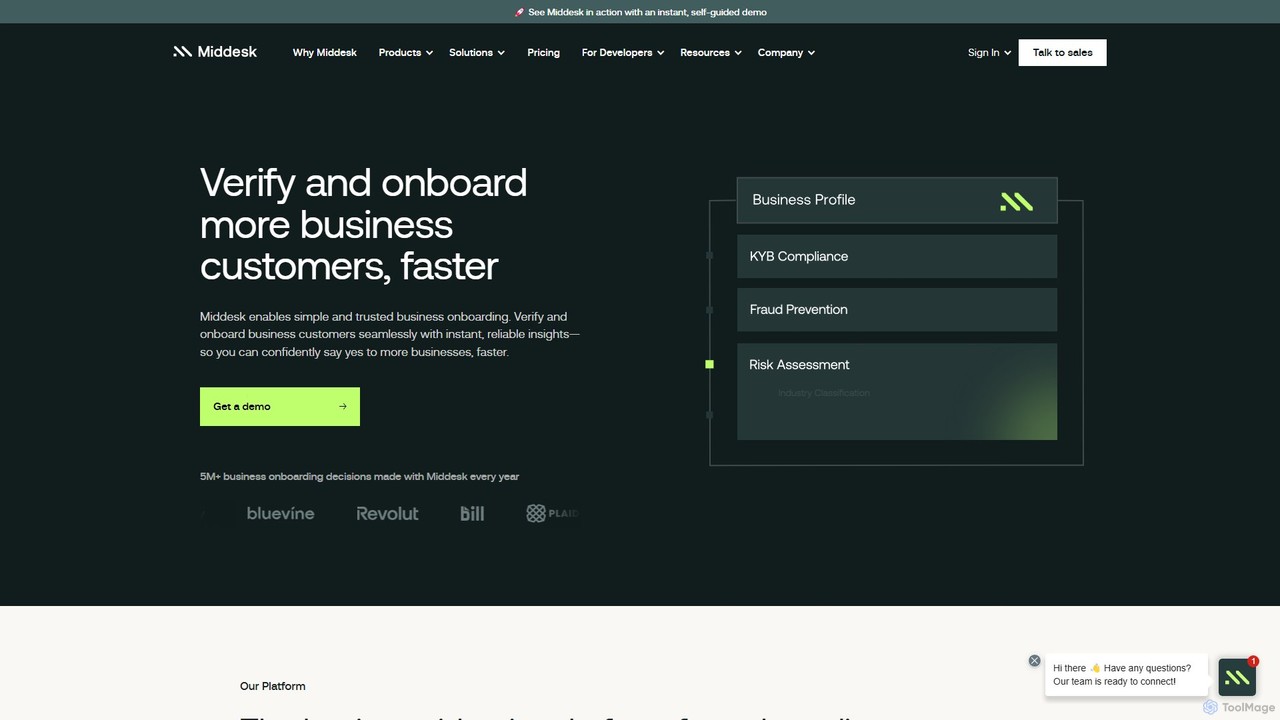The height and width of the screenshot is (720, 1280).
Task: Open the Solutions dropdown
Action: point(476,52)
